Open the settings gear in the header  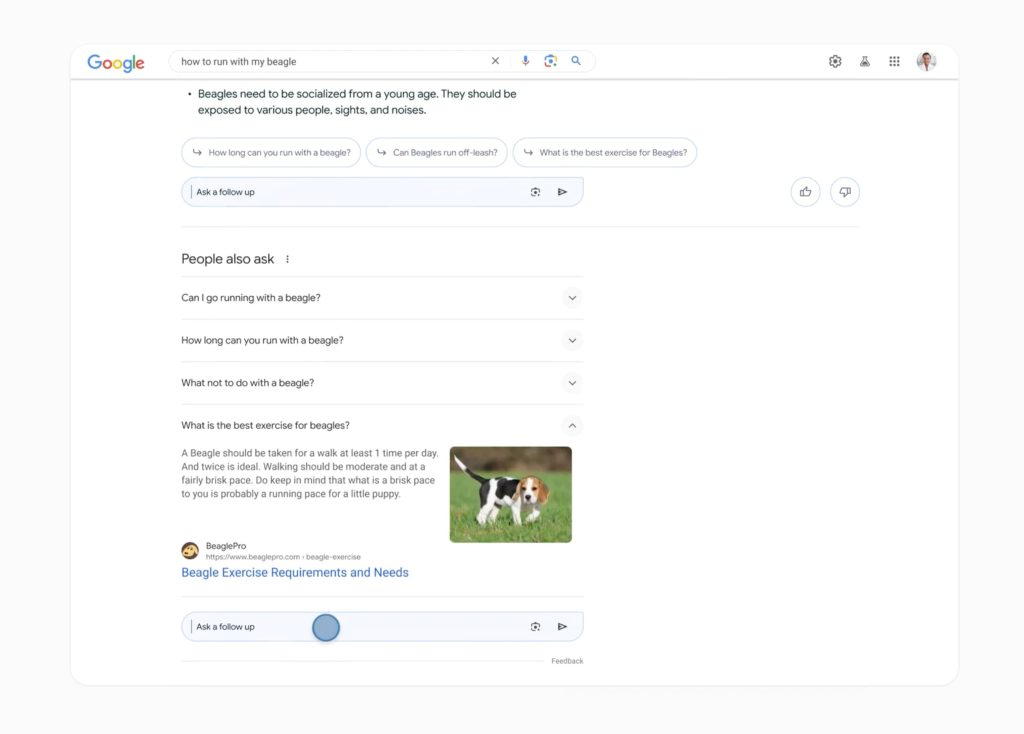coord(835,62)
